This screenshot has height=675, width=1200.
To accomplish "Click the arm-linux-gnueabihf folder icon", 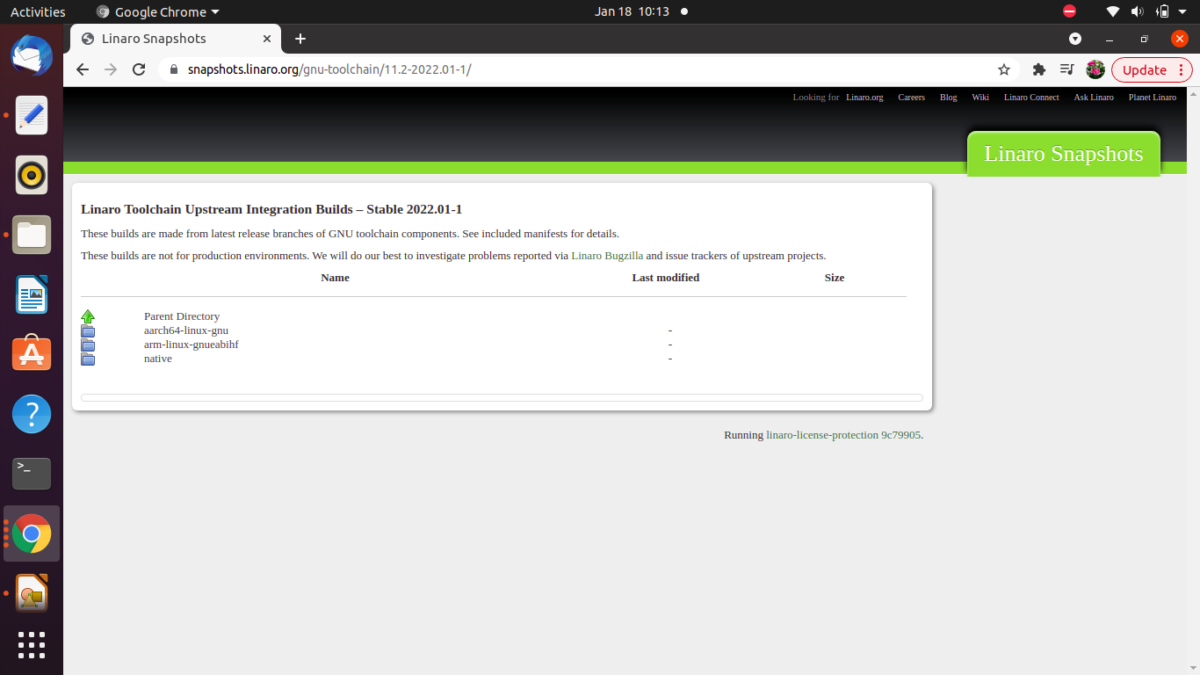I will pyautogui.click(x=88, y=345).
